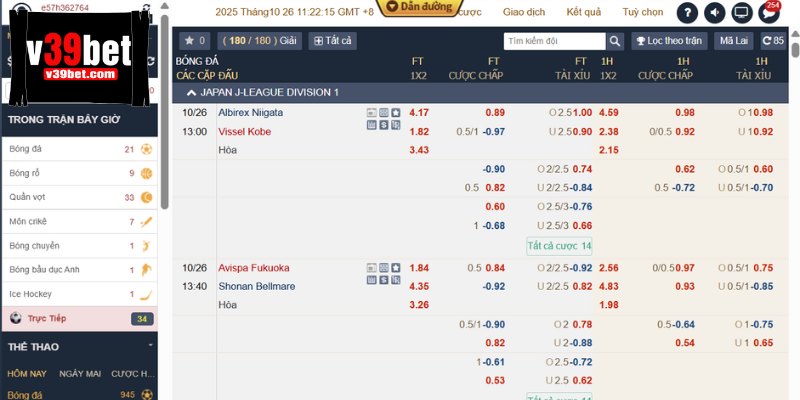Select 1H 1X2 draw odds 2.15
Screen dimensions: 800x400
coord(608,150)
